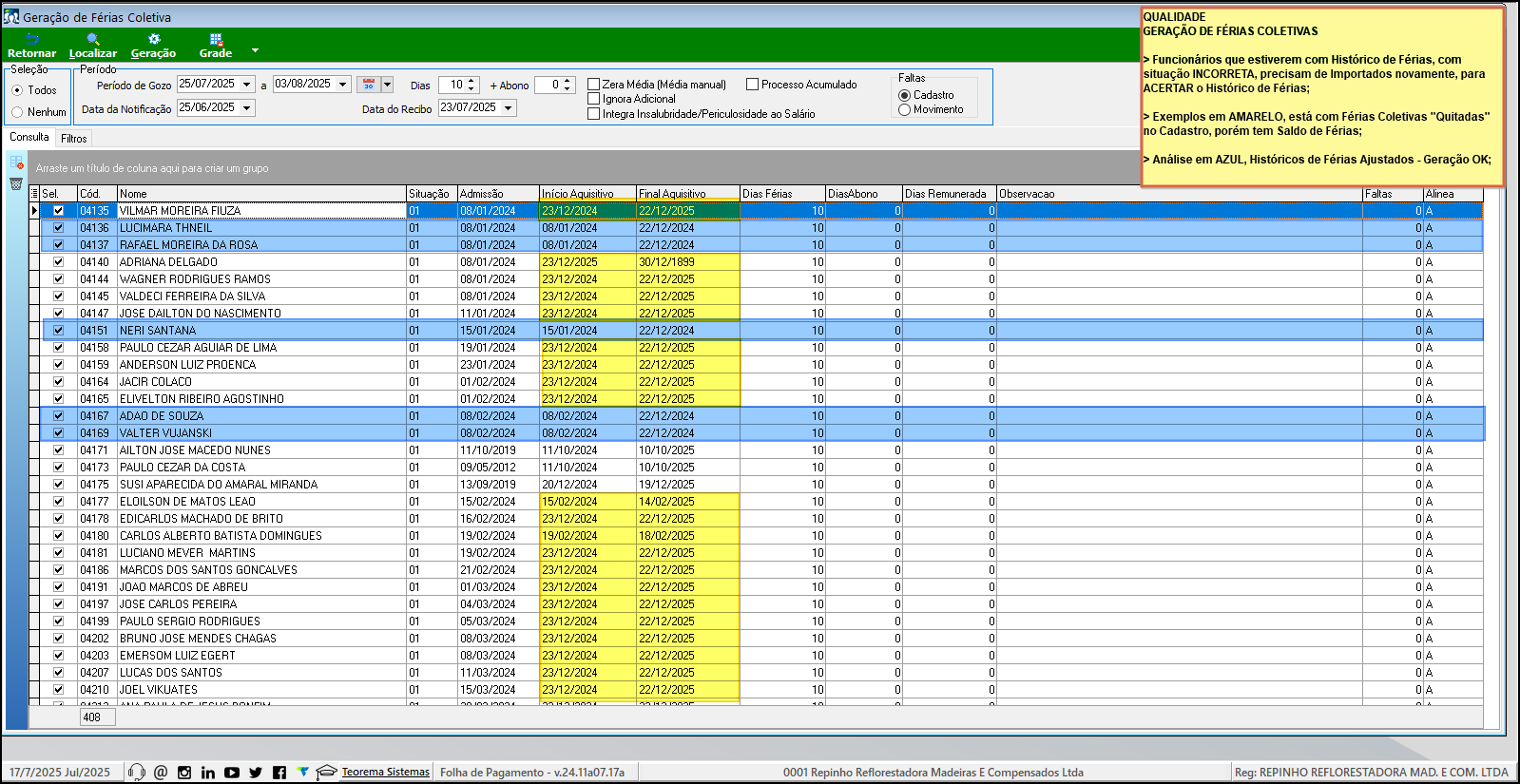Select the name VALTER VUJANSKI

tap(165, 433)
